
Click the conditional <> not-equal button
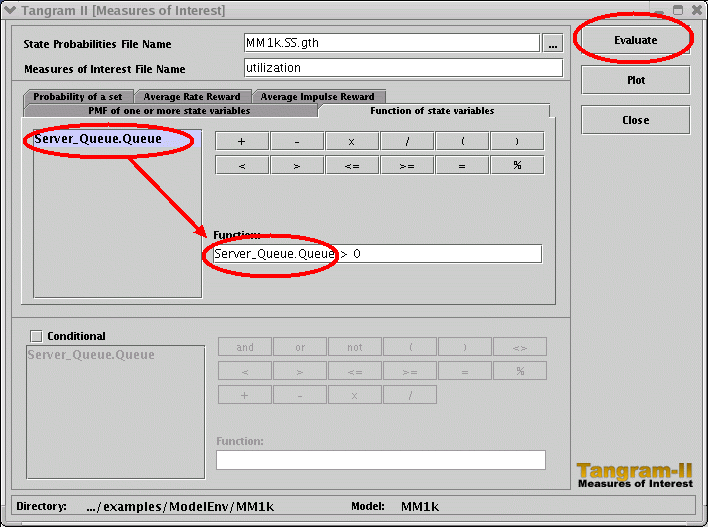520,347
